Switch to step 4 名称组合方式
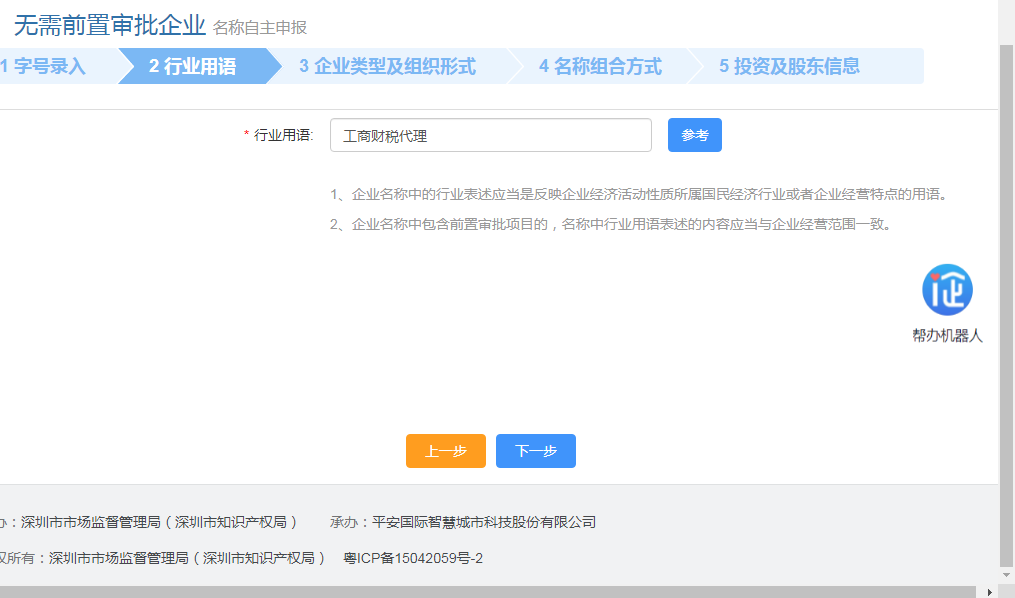Viewport: 1015px width, 598px height. pyautogui.click(x=600, y=67)
